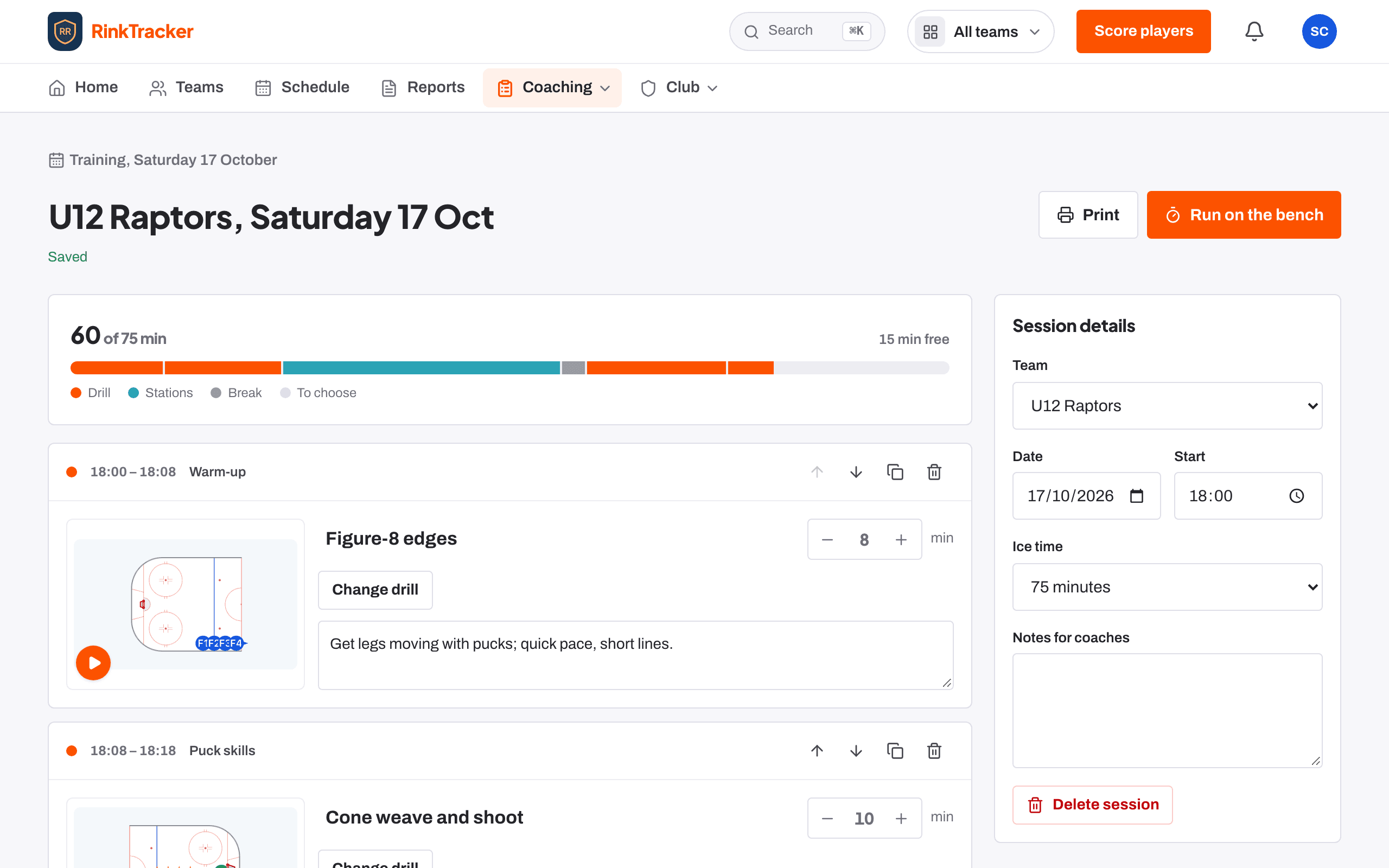
Task: Move the Warm-up block down
Action: tap(856, 472)
